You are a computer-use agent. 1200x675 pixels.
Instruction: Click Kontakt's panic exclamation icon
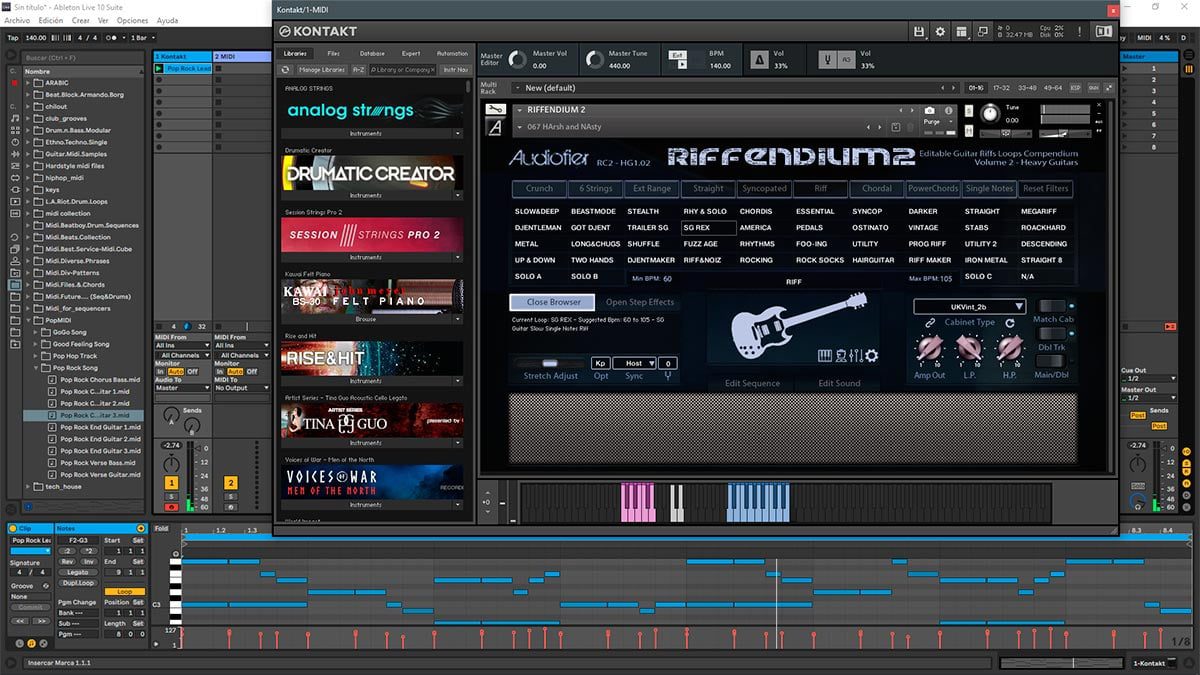click(1081, 32)
